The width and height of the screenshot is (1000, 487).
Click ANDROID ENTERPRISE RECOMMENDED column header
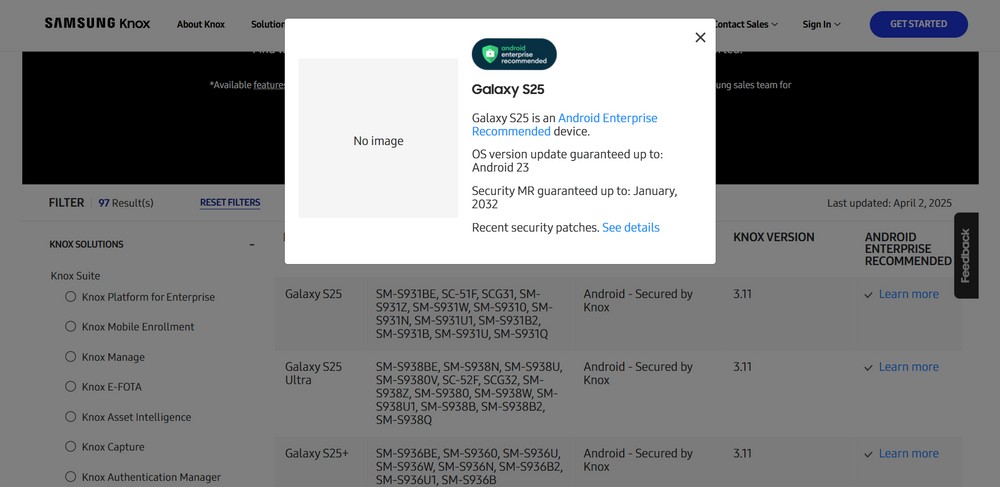(908, 249)
